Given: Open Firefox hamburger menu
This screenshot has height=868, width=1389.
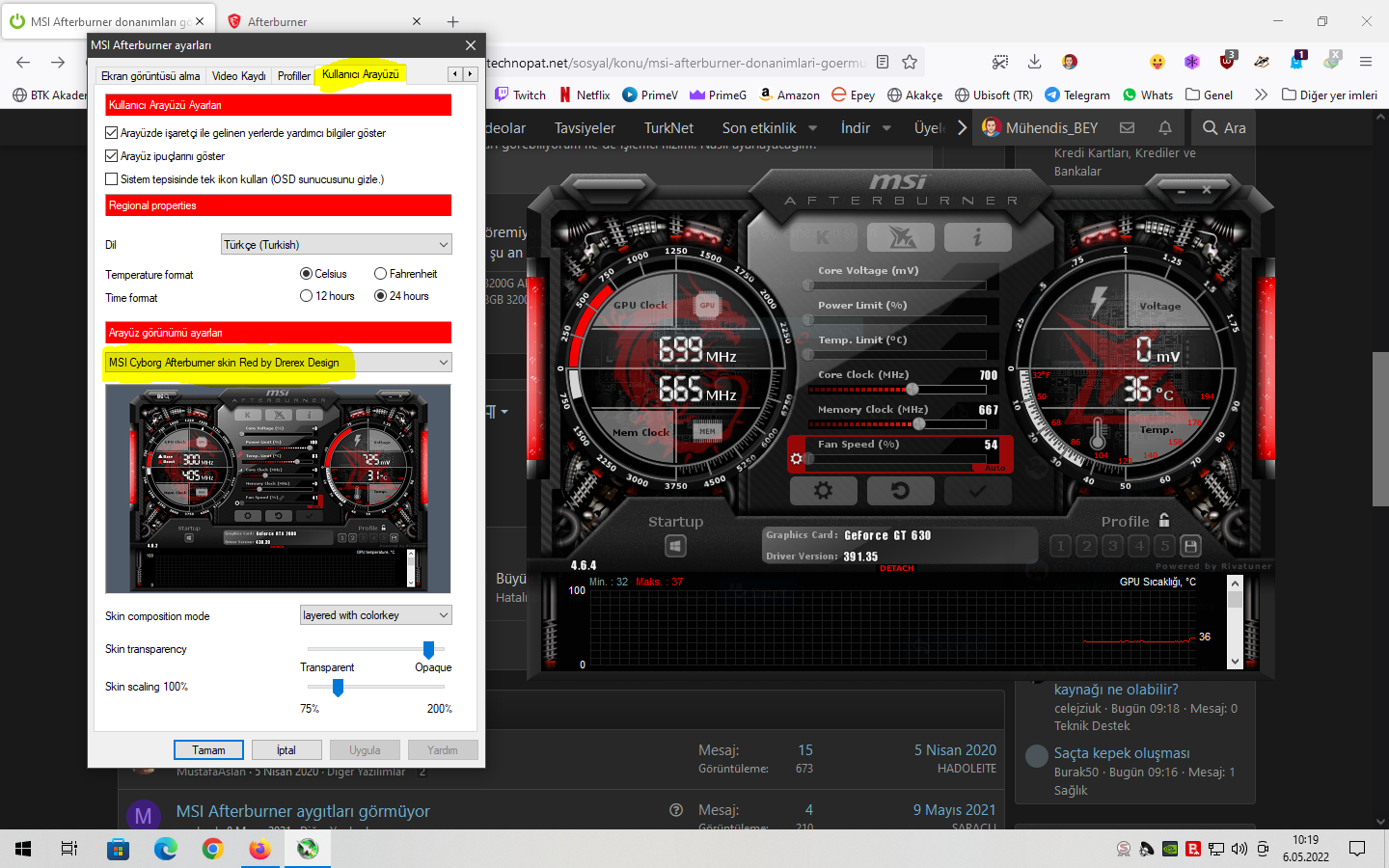Looking at the screenshot, I should tap(1366, 62).
